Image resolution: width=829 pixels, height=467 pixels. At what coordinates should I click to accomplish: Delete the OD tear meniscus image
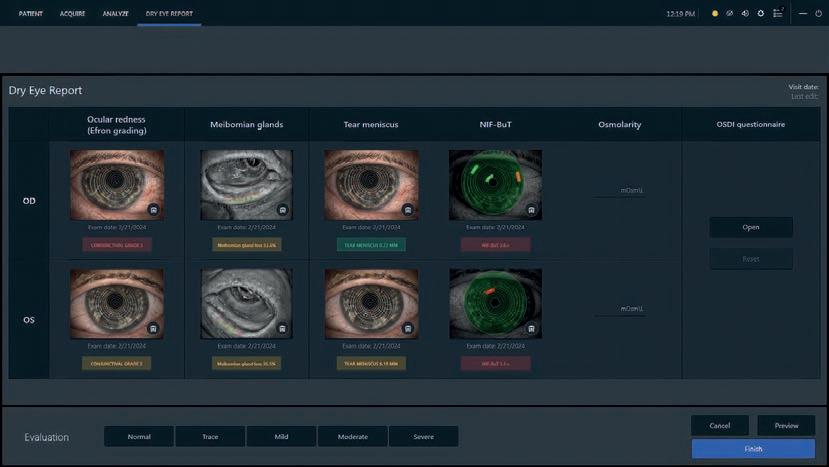[408, 210]
